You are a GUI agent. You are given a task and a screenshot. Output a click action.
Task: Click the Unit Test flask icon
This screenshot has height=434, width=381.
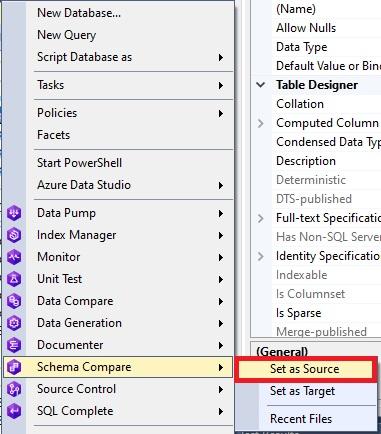coord(14,279)
